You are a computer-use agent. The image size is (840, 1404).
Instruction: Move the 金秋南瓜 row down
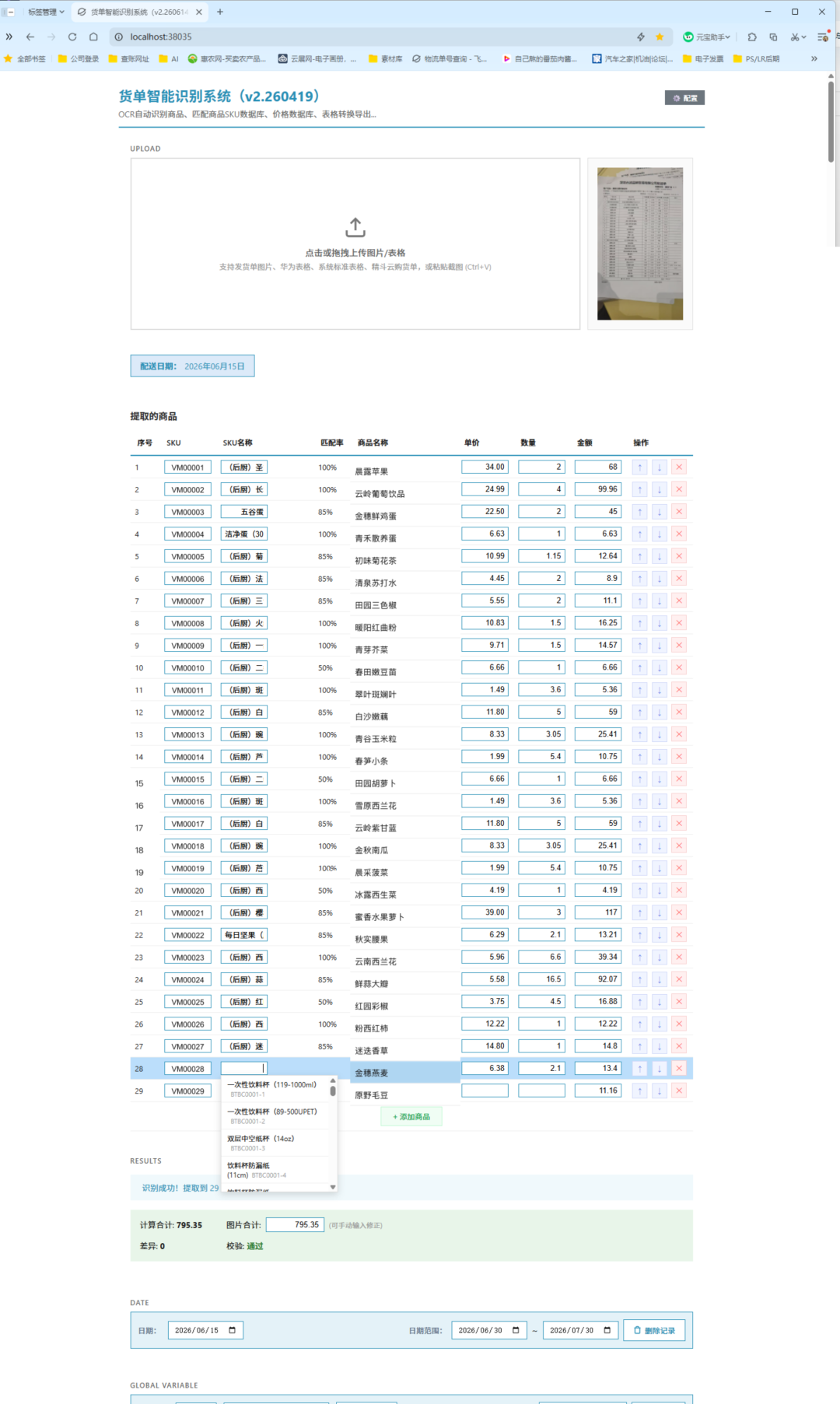tap(660, 846)
